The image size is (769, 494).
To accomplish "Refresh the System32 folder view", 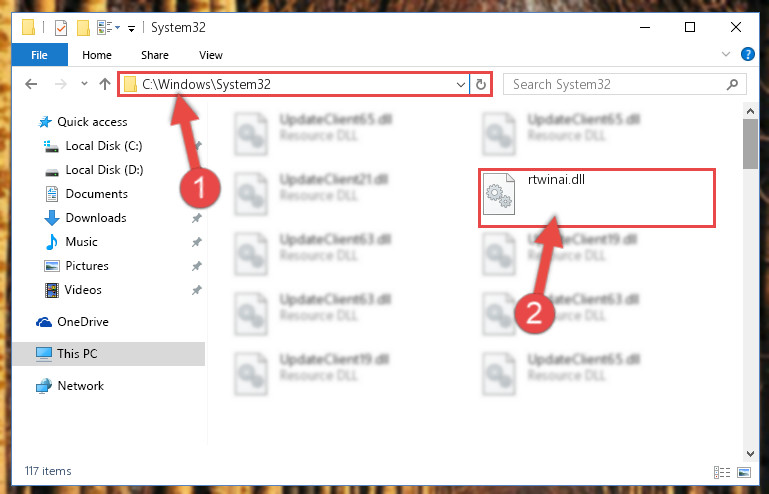I will 481,84.
